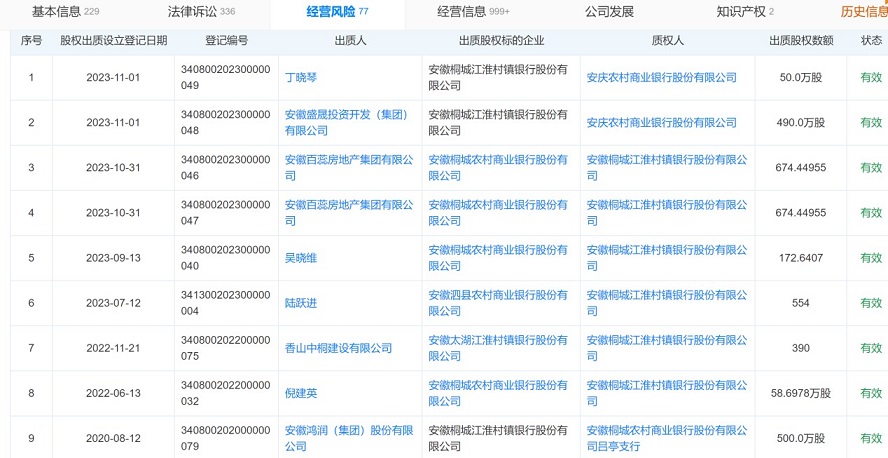Select date 2022-11-21 cell
The width and height of the screenshot is (888, 458).
click(113, 348)
